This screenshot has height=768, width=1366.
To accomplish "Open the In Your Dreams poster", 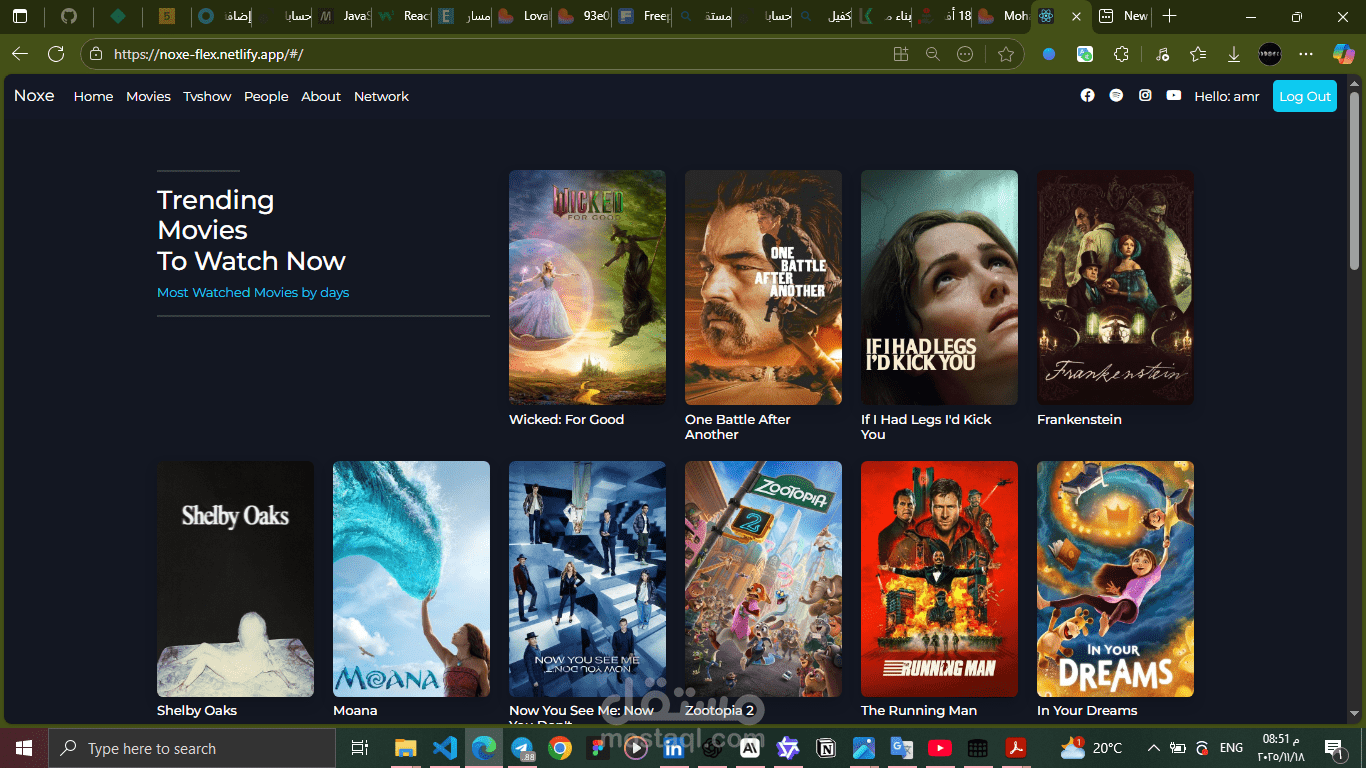I will (1115, 579).
